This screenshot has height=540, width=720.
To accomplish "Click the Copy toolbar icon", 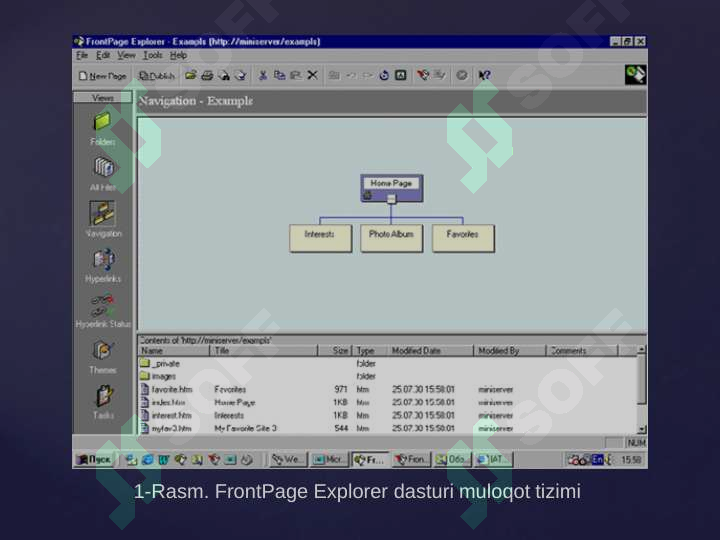I will tap(279, 75).
